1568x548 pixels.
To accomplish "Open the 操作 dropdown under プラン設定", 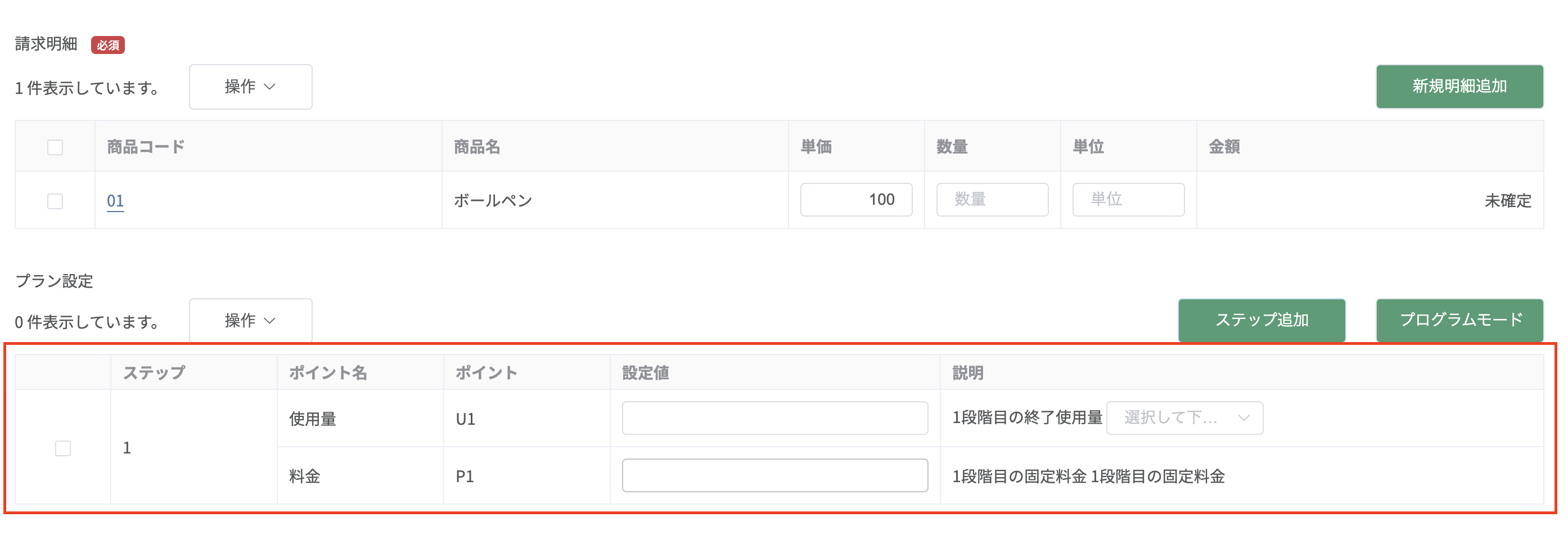I will [250, 320].
